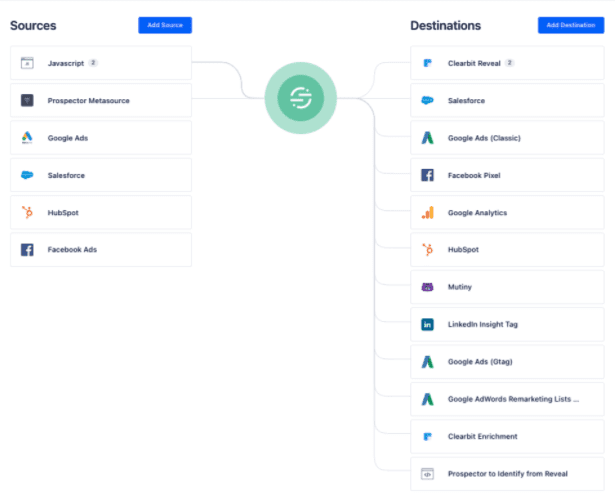This screenshot has height=500, width=615.
Task: Click the Google Ads source icon
Action: [x=27, y=138]
